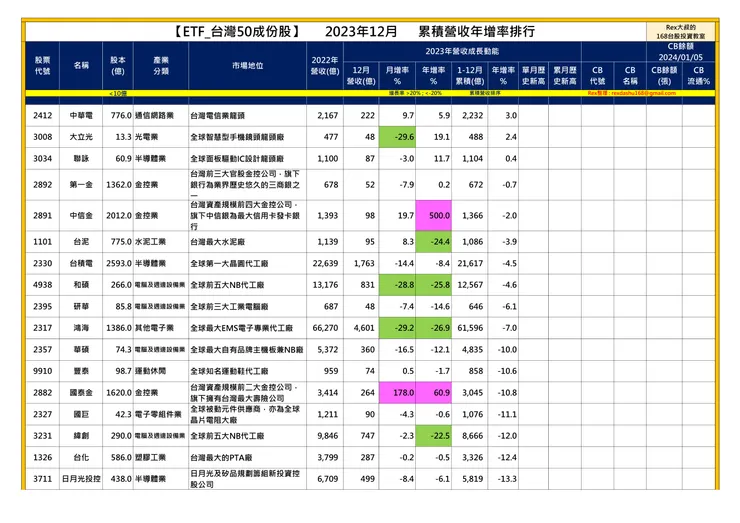Click the 22,639 revenue cell for 台積電
The width and height of the screenshot is (740, 523).
325,263
